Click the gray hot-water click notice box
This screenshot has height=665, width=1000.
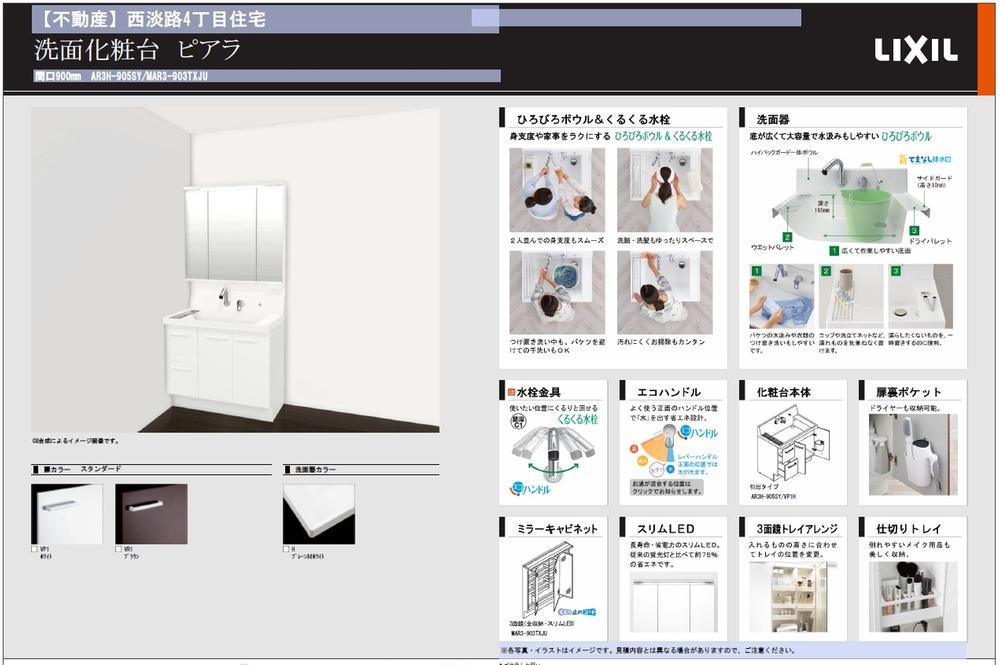click(x=667, y=488)
